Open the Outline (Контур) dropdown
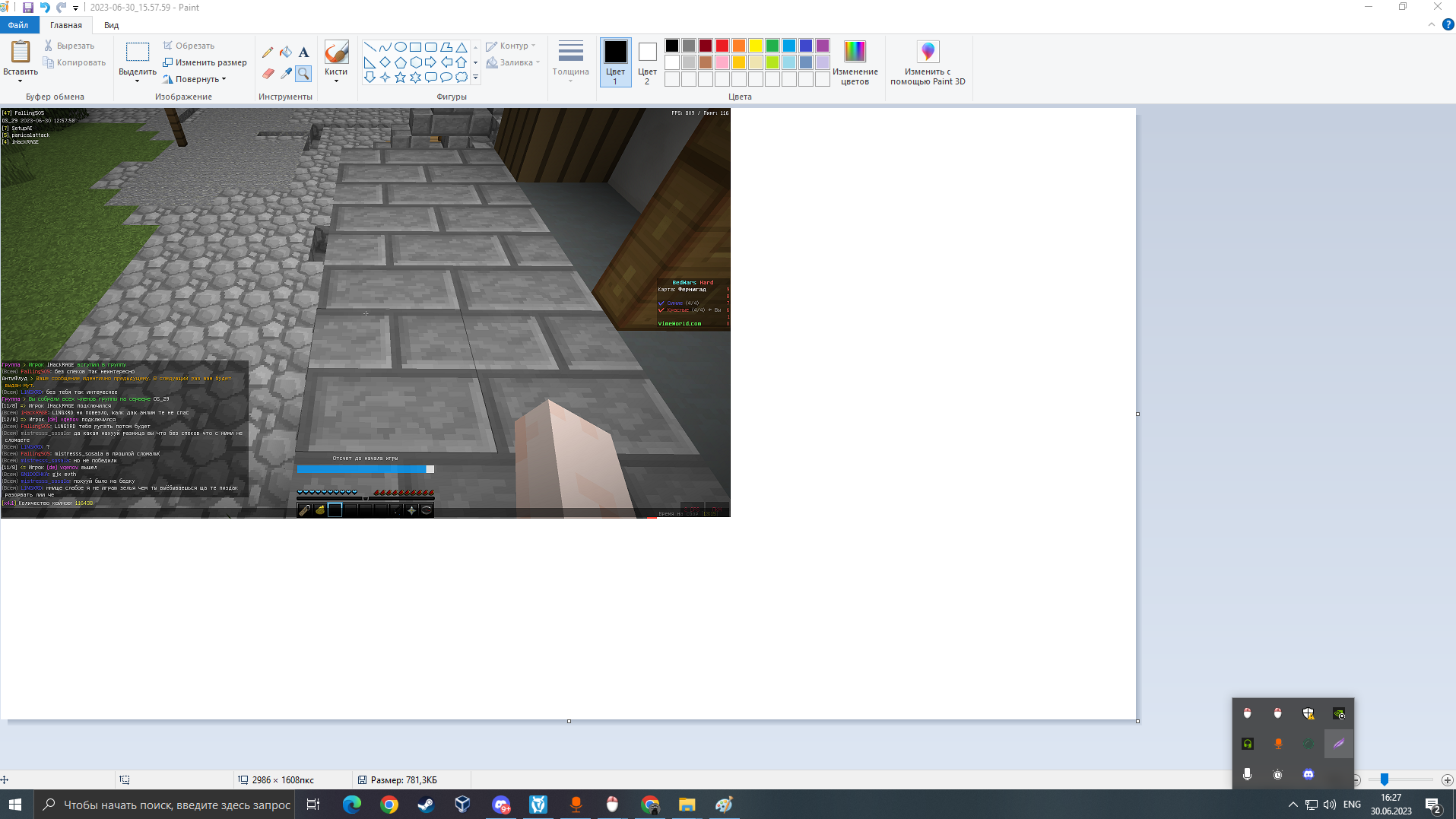Image resolution: width=1456 pixels, height=819 pixels. pos(511,46)
